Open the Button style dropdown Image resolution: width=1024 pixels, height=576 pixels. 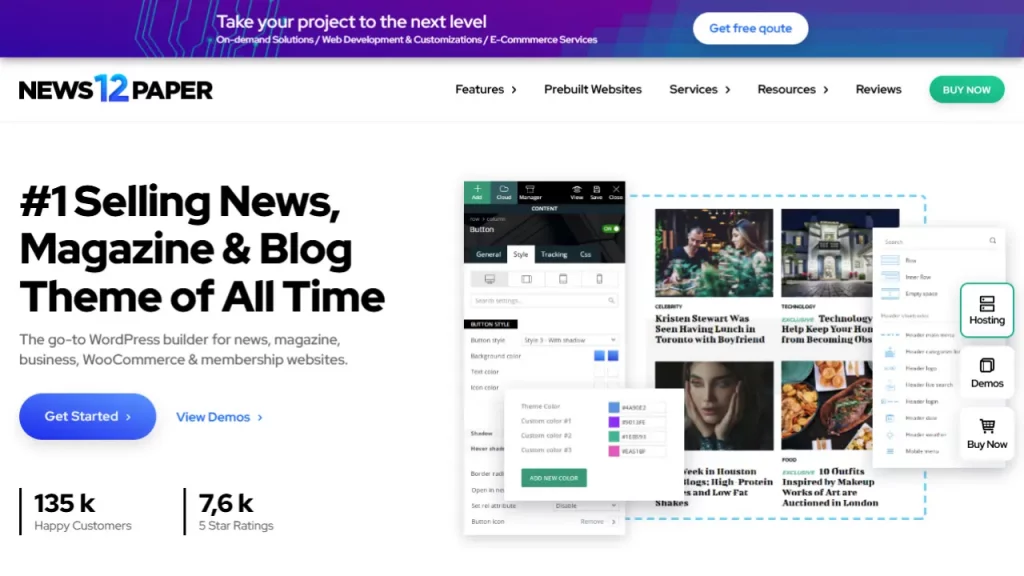point(570,340)
